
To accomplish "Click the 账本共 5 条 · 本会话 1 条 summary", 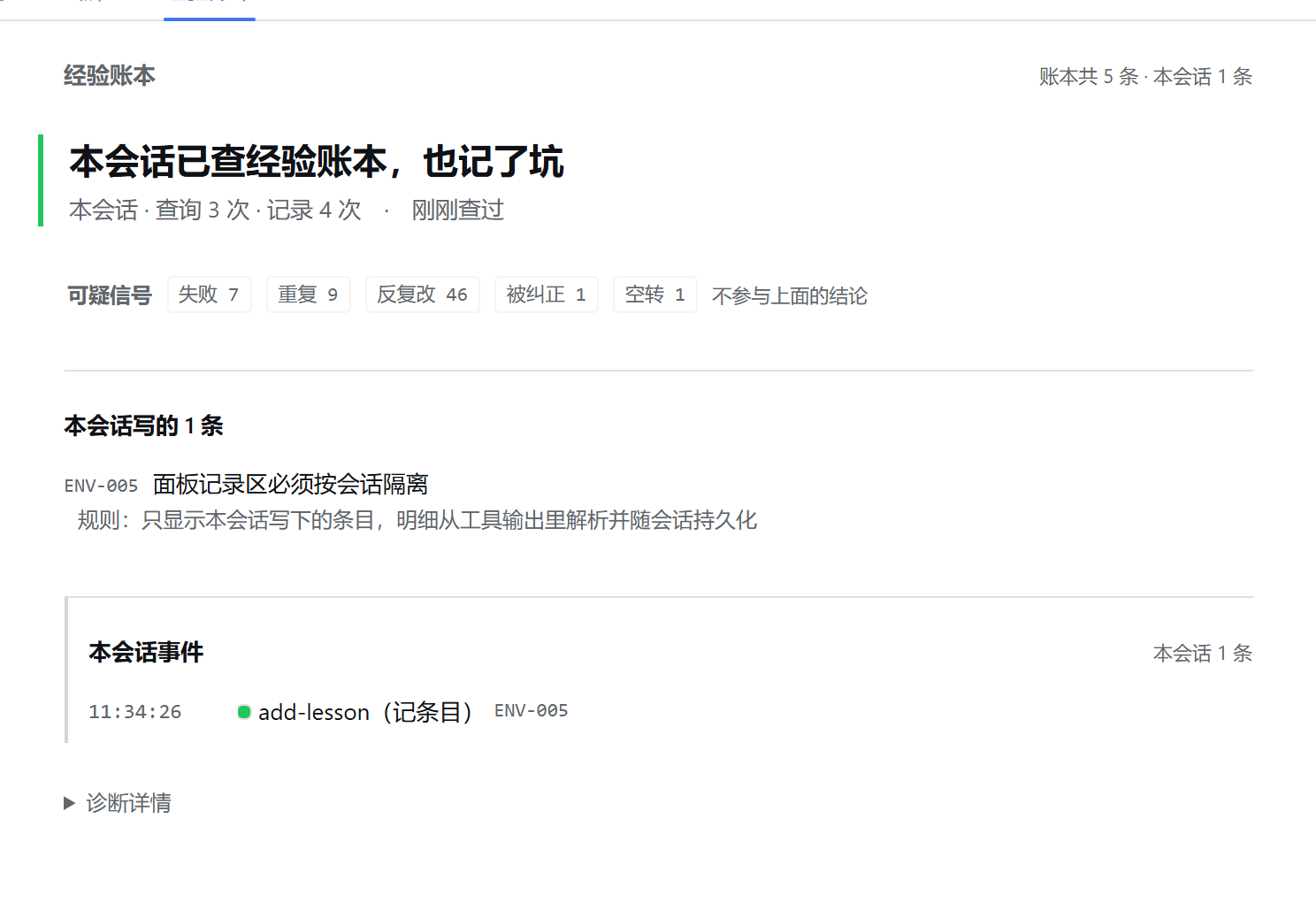I will point(1145,77).
